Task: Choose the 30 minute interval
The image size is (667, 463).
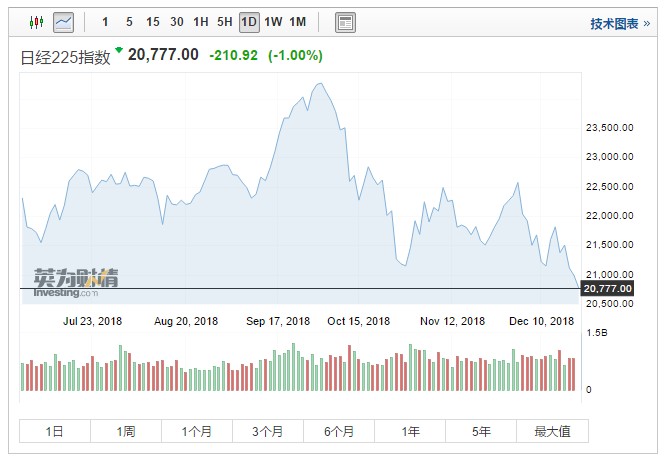Action: [176, 22]
